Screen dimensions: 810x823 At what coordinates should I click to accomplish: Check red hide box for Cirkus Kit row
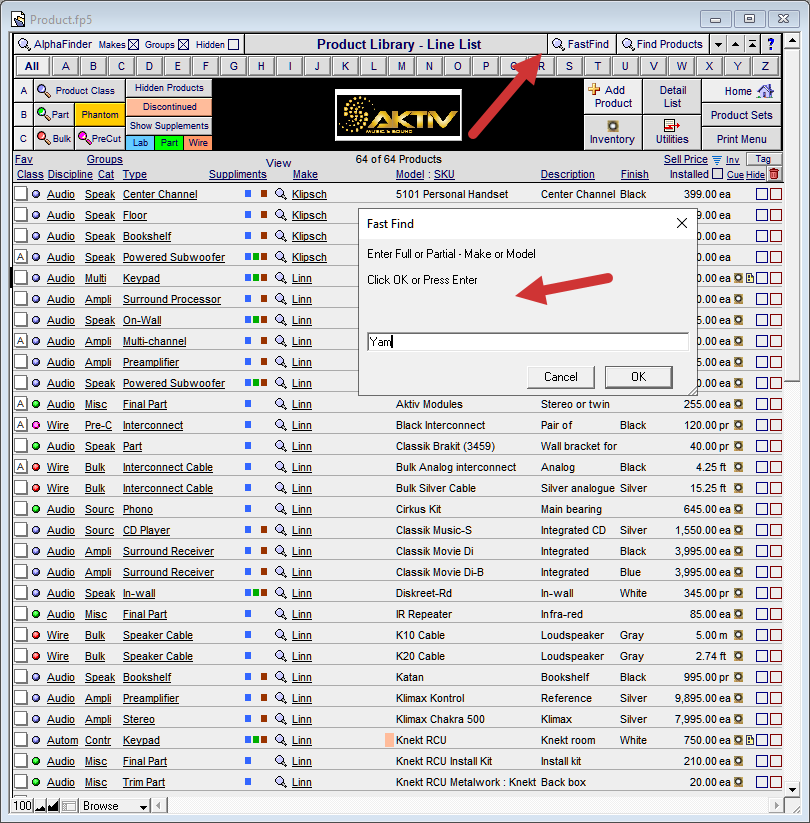point(776,509)
